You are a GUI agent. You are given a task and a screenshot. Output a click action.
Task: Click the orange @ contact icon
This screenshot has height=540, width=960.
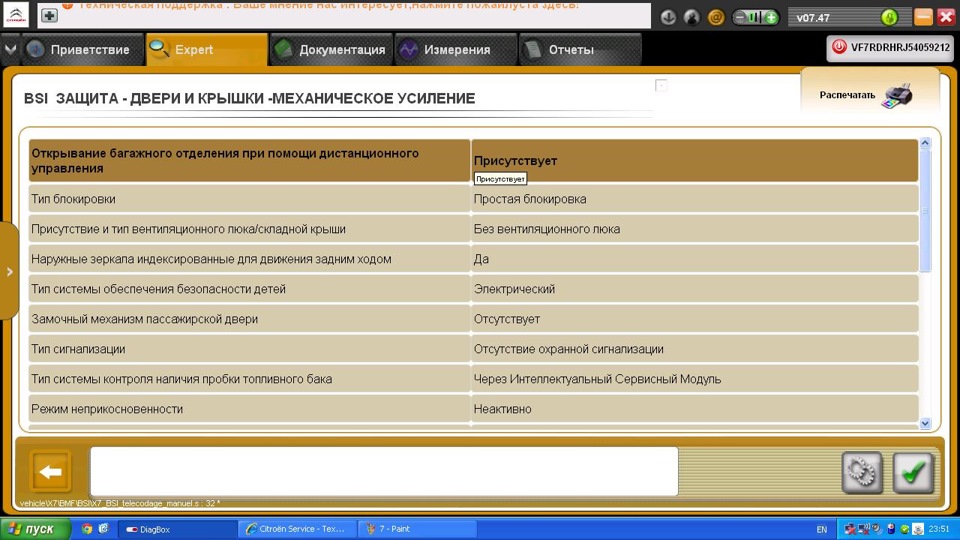pos(716,17)
